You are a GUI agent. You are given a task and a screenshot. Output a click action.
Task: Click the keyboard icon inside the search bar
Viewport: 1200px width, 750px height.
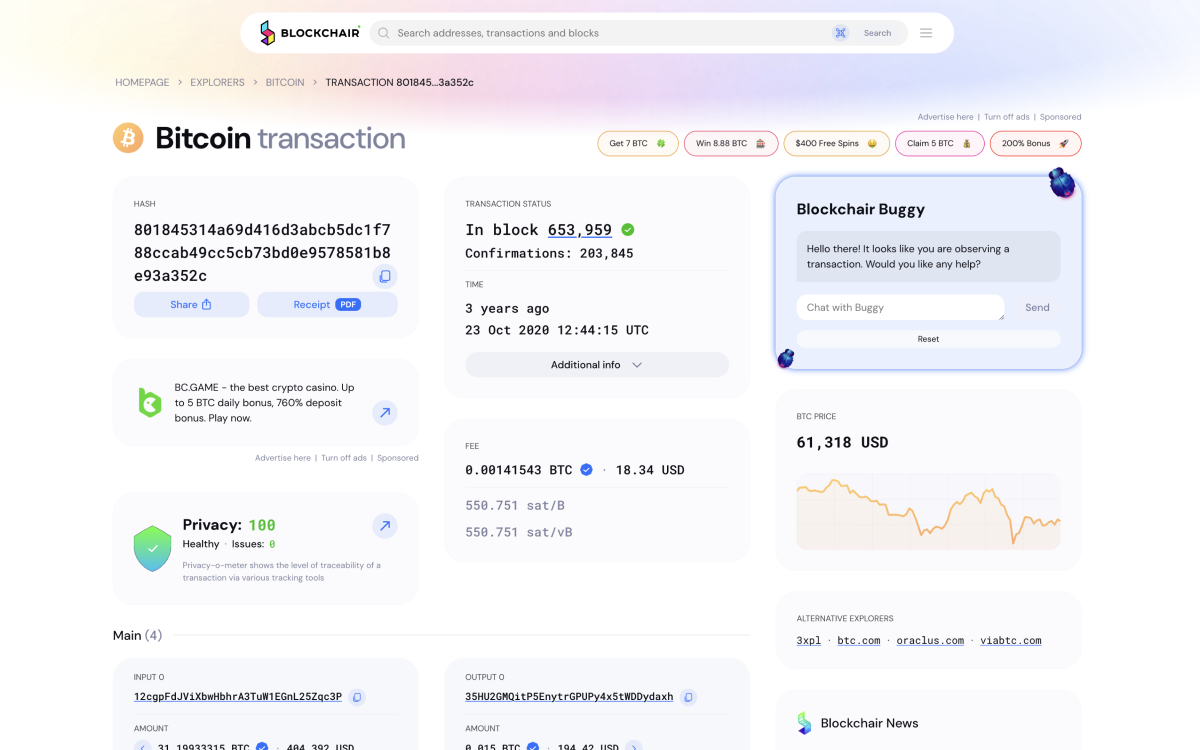point(841,32)
